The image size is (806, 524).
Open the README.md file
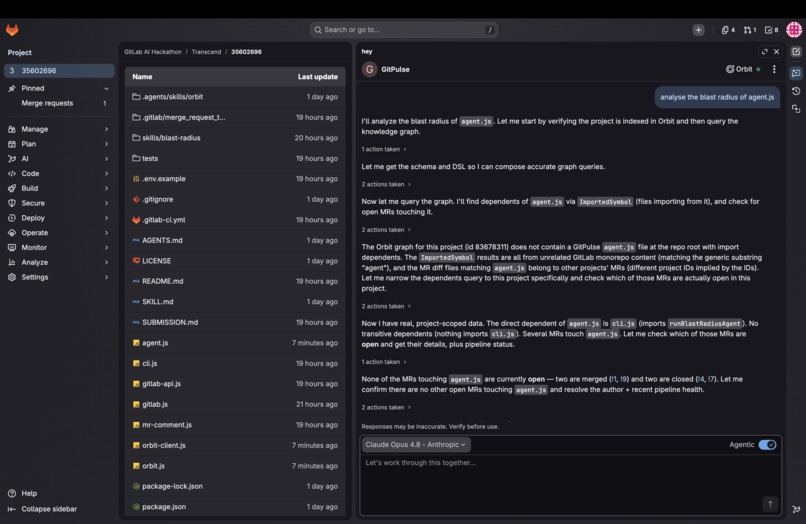(x=162, y=281)
